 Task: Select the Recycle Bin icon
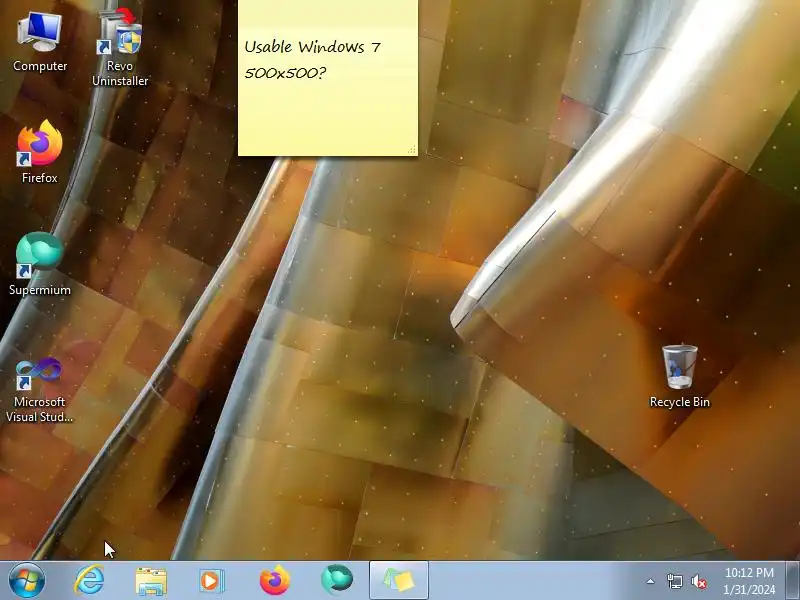[x=680, y=377]
